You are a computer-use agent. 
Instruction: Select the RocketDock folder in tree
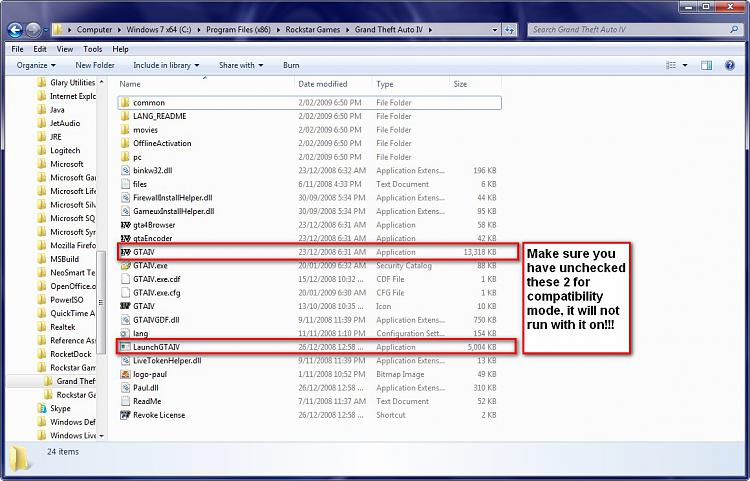[70, 354]
